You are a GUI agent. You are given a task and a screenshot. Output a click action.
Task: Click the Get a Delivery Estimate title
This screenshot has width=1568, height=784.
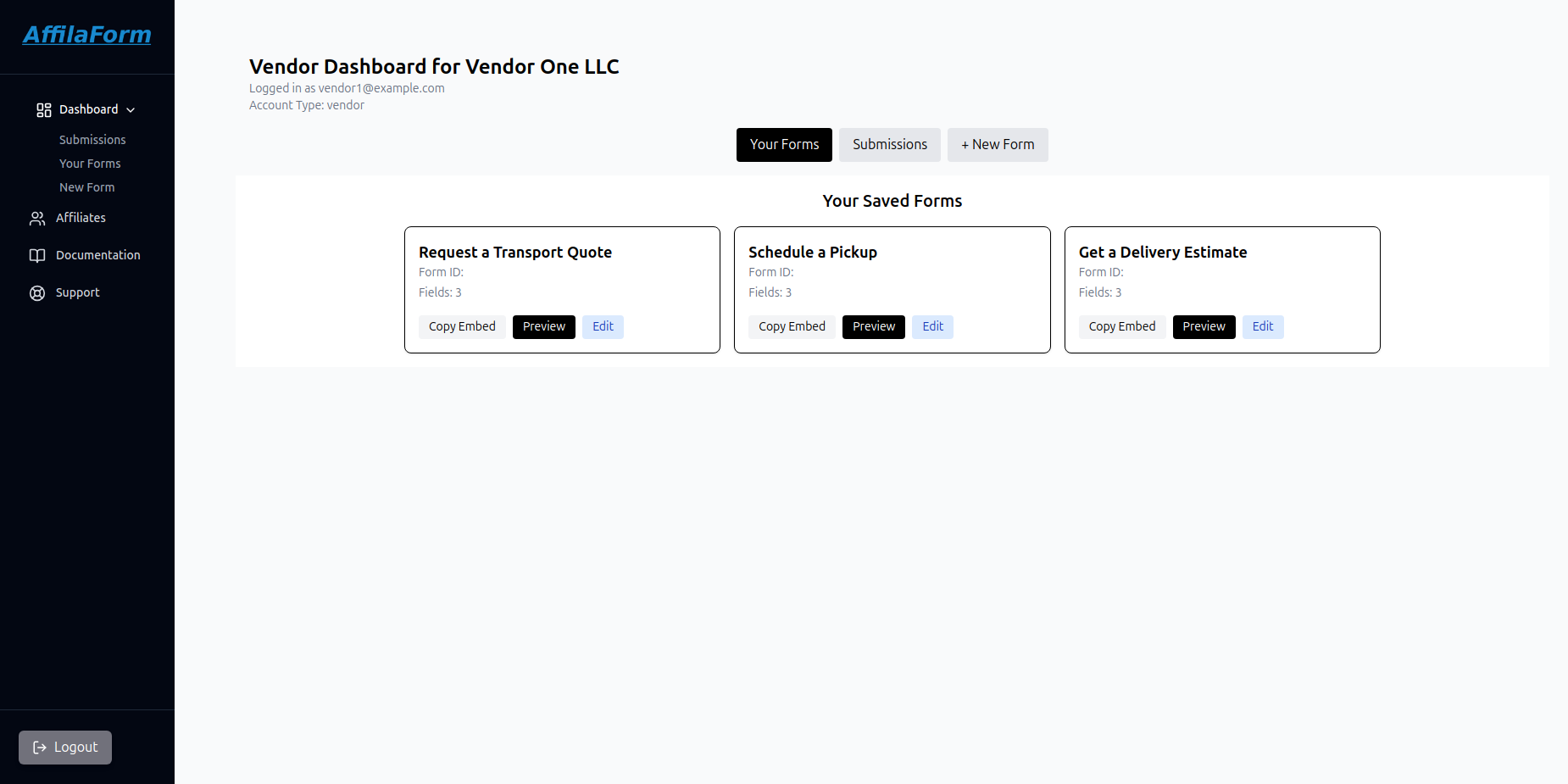pos(1163,253)
